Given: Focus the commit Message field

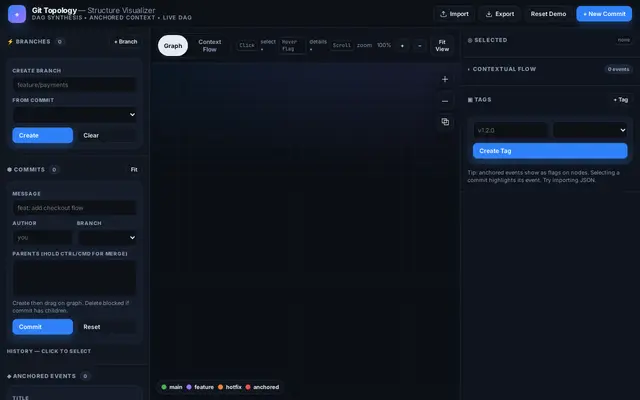Looking at the screenshot, I should (x=74, y=208).
